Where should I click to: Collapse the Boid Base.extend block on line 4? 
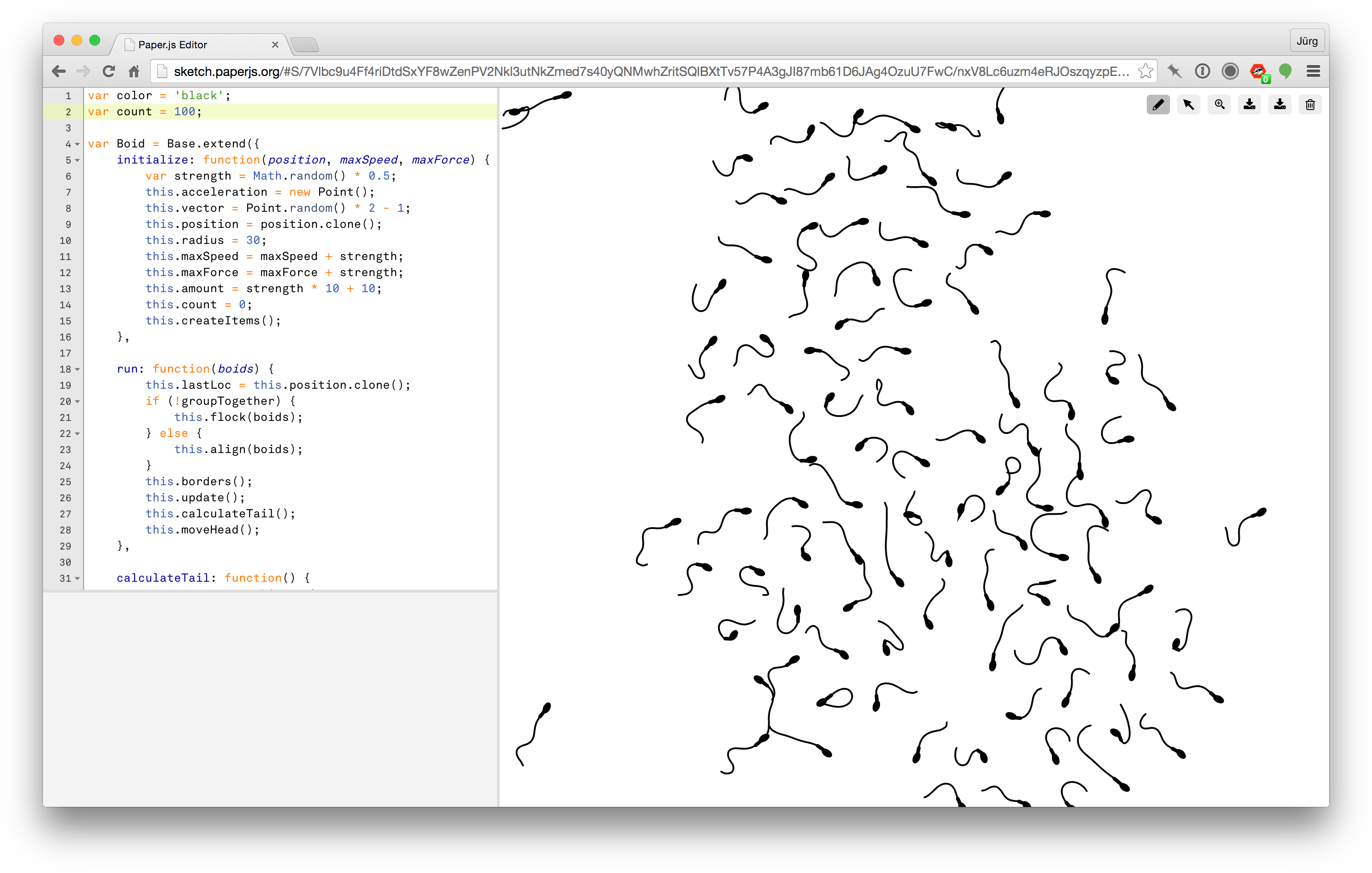click(x=77, y=144)
